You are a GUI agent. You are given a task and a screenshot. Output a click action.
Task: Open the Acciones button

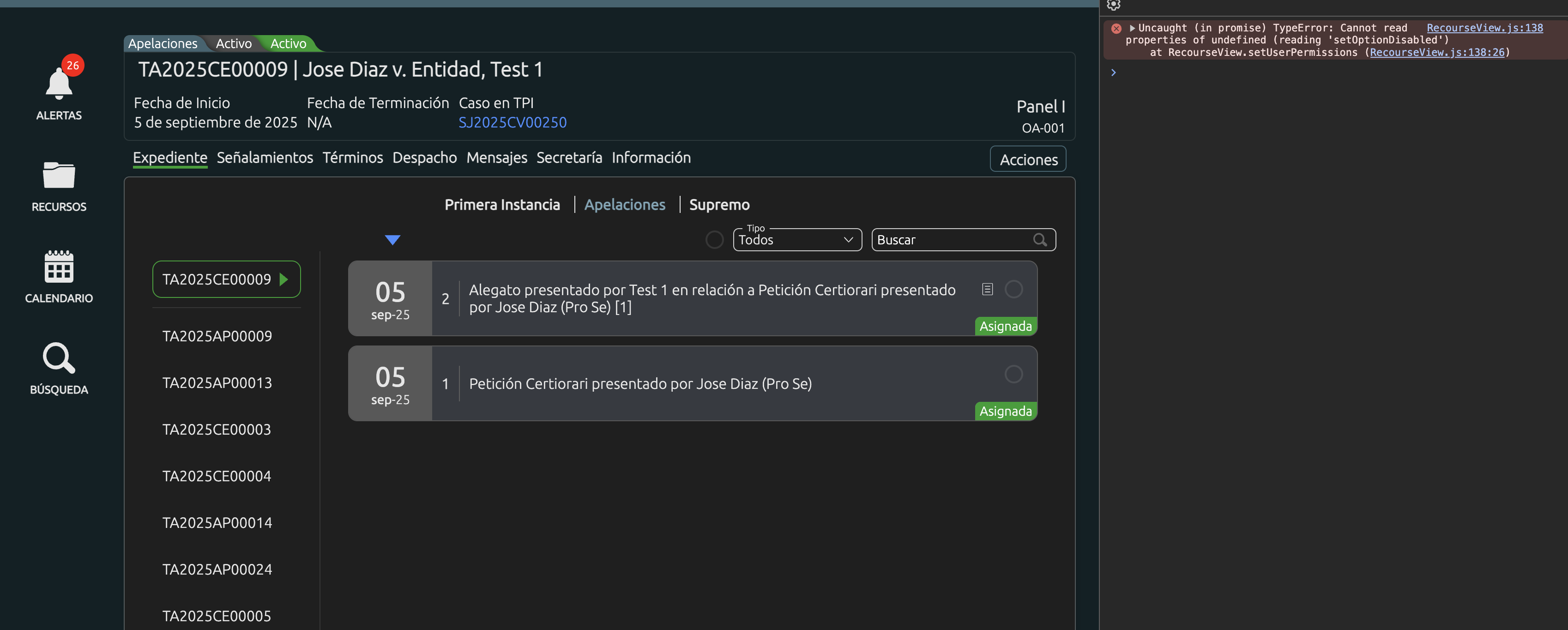coord(1027,159)
